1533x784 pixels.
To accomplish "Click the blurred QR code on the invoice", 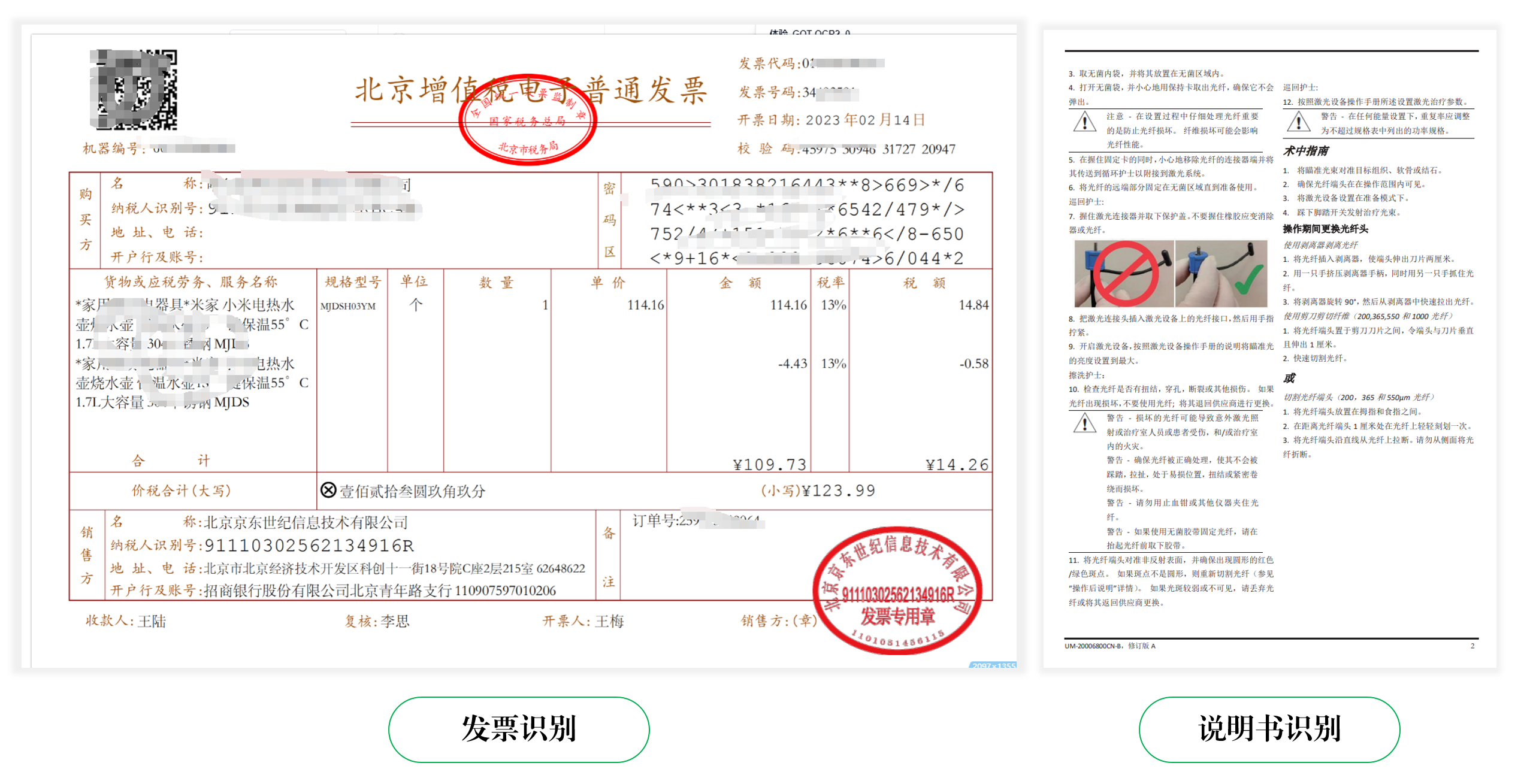I will click(134, 90).
